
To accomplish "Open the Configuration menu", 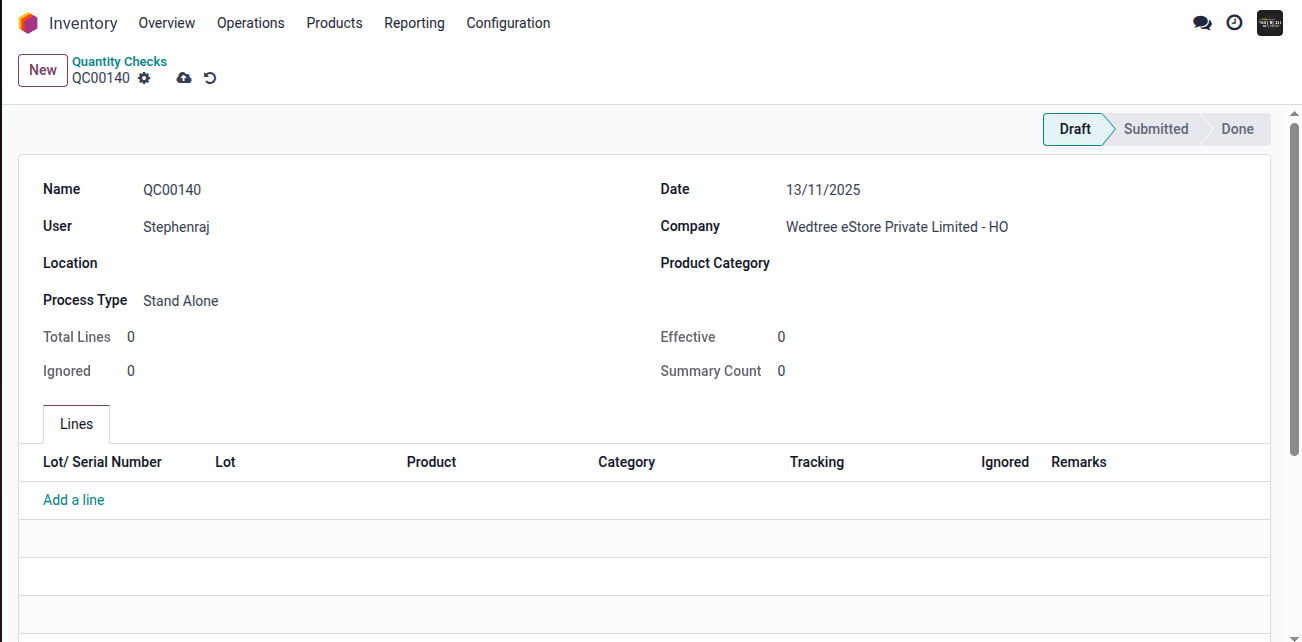I will [508, 23].
